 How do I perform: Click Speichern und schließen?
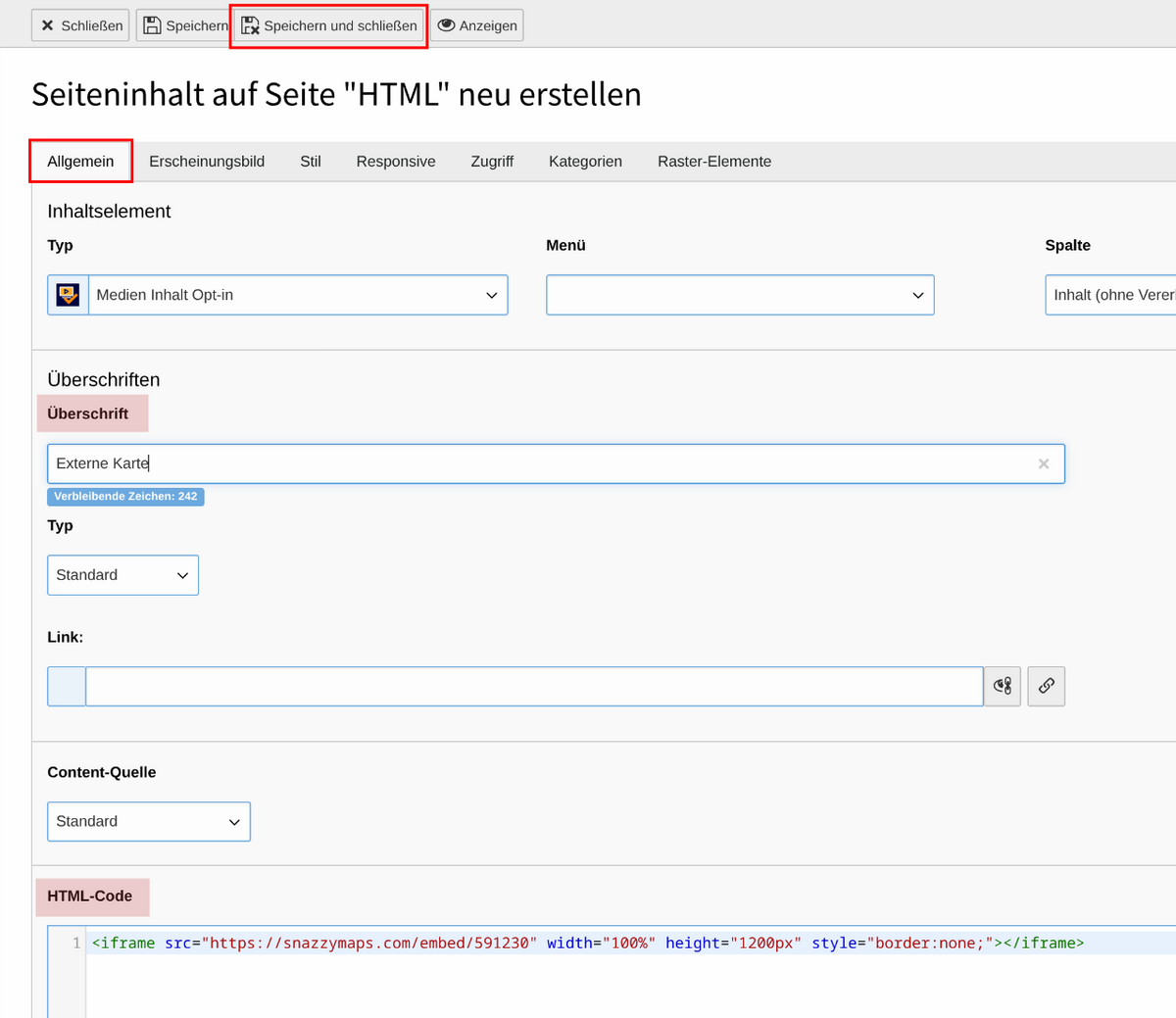329,25
